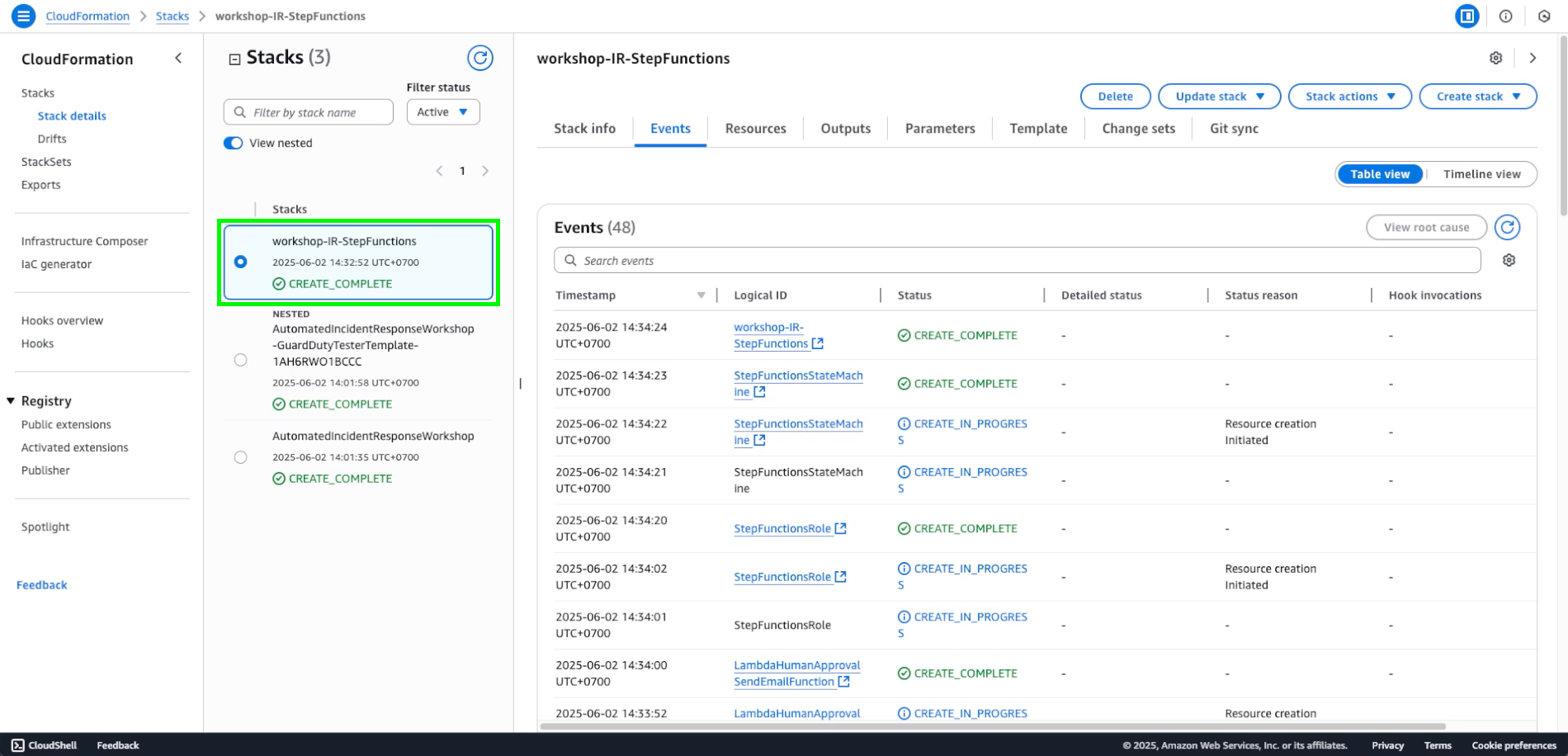The width and height of the screenshot is (1568, 756).
Task: Open Stack details in sidebar
Action: (x=72, y=116)
